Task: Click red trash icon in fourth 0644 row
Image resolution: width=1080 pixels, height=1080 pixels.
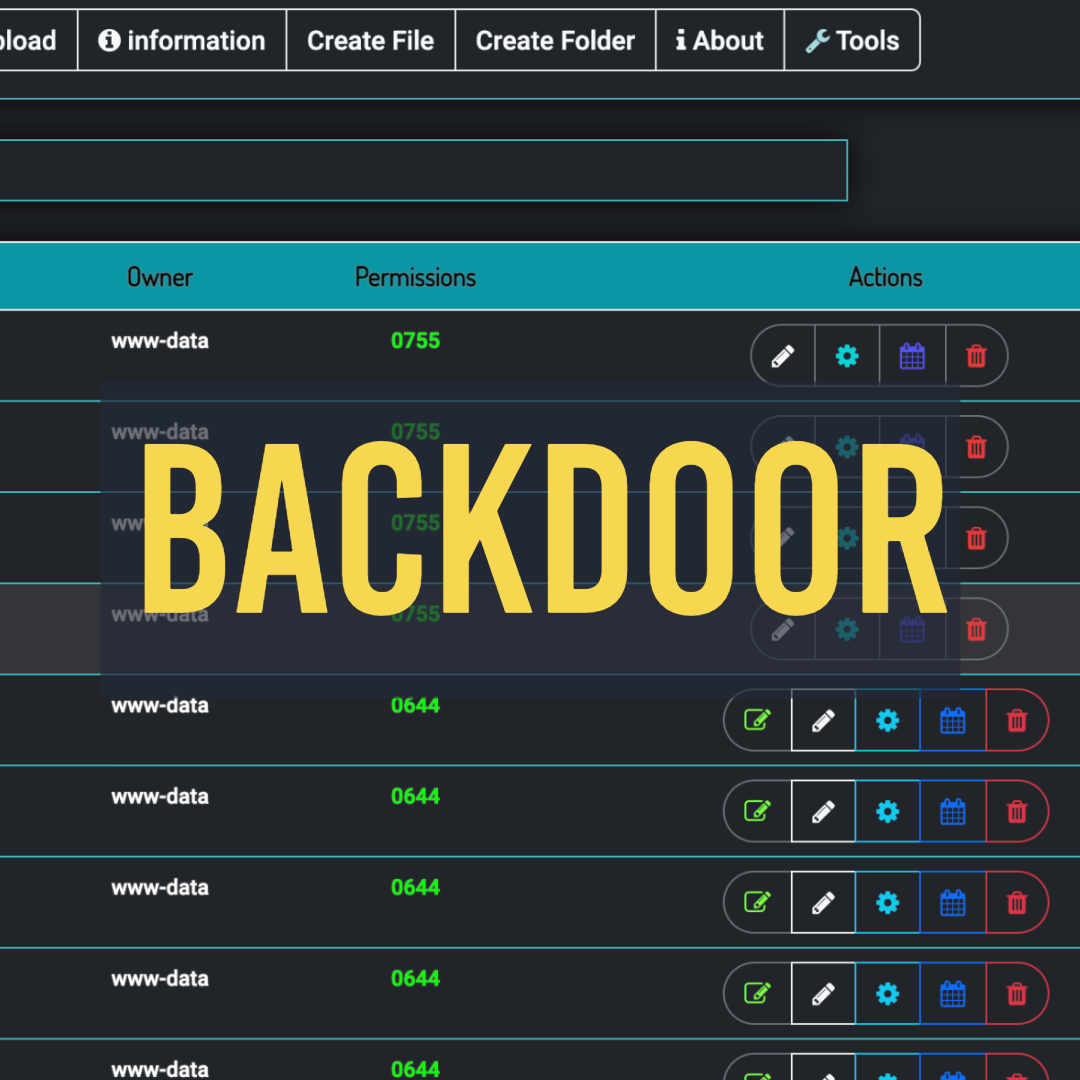Action: (x=1017, y=993)
